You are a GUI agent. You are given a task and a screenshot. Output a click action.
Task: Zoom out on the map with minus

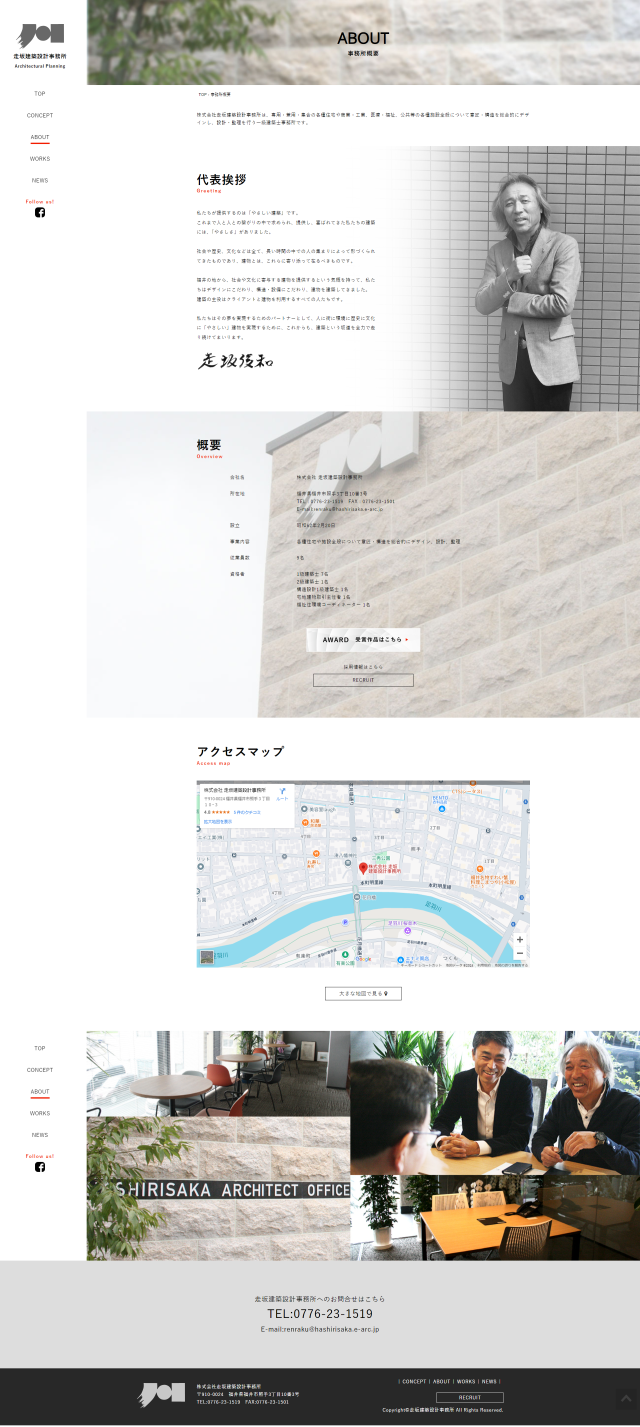click(x=519, y=954)
